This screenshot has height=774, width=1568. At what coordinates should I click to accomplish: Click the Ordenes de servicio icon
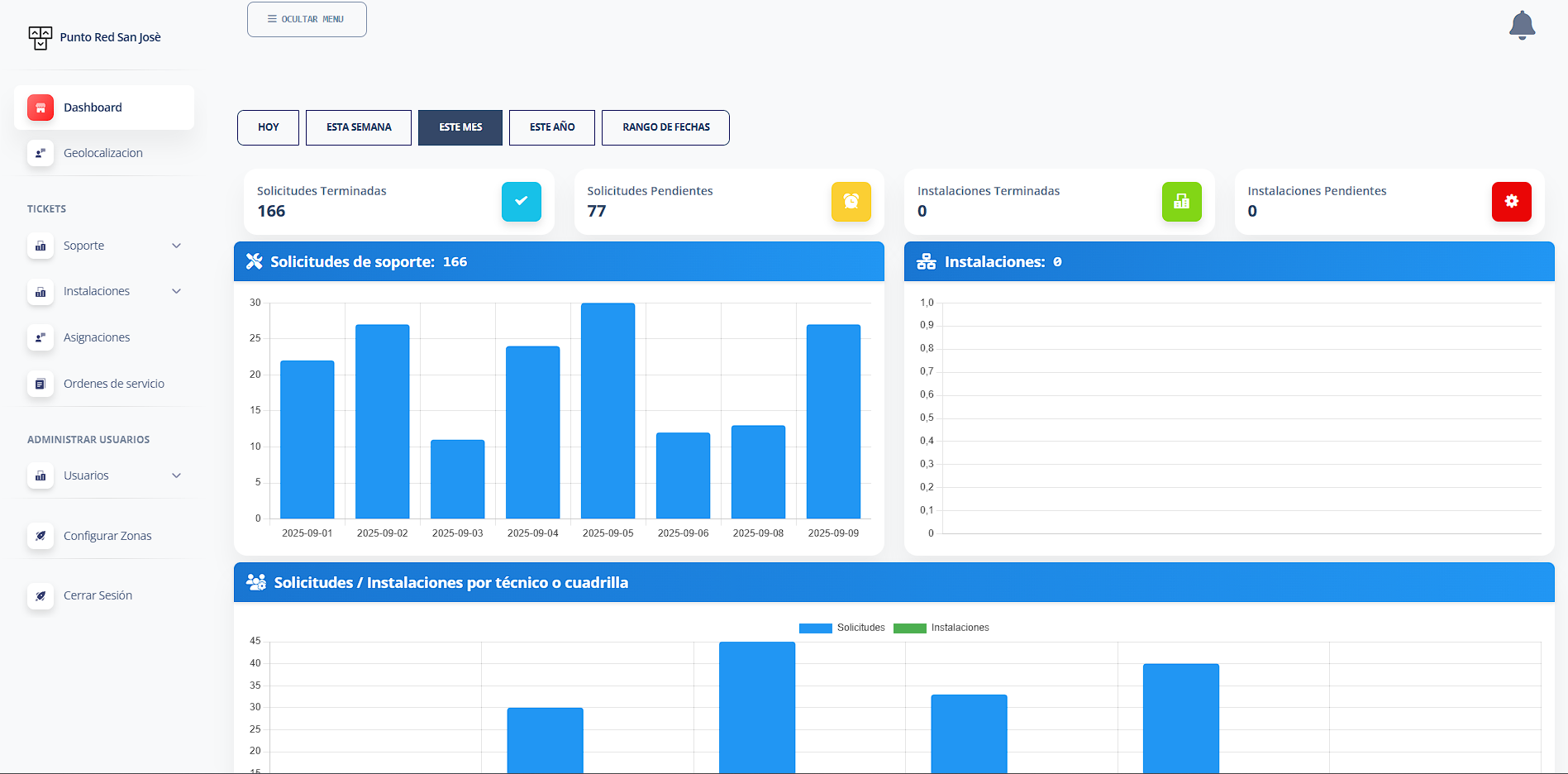[40, 384]
